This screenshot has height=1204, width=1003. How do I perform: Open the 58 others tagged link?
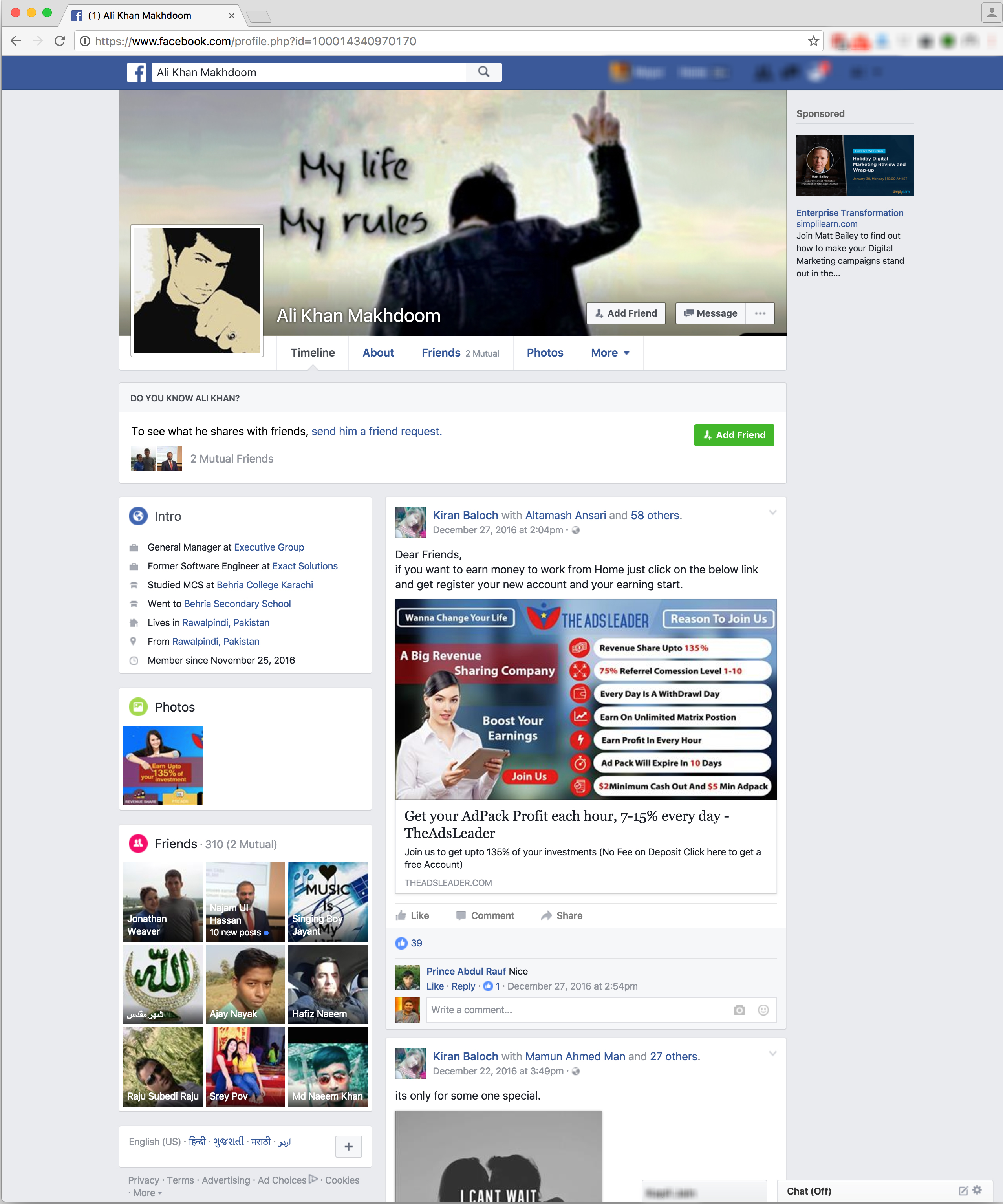(655, 516)
